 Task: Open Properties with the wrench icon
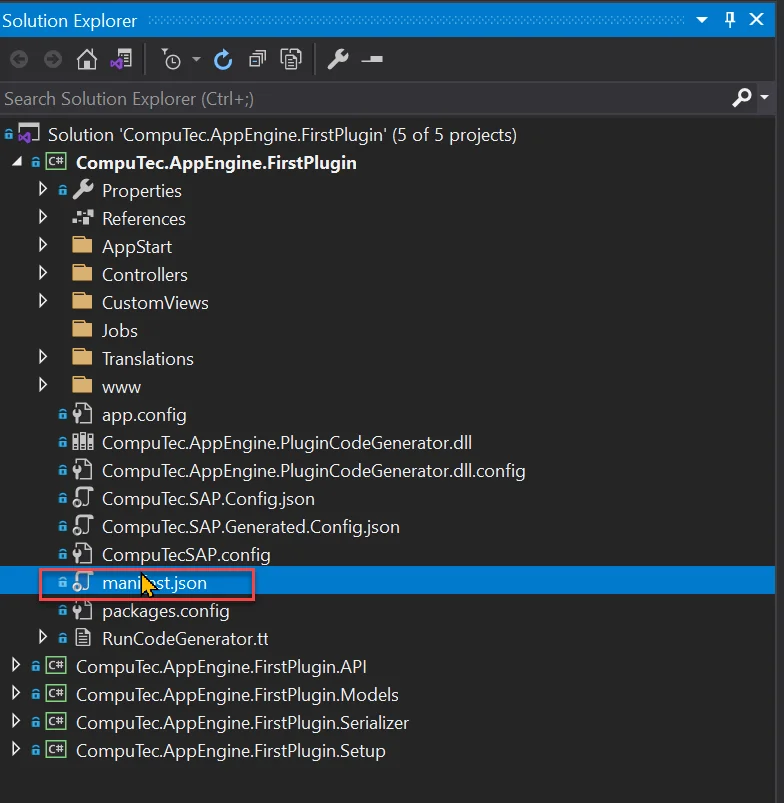pyautogui.click(x=338, y=60)
